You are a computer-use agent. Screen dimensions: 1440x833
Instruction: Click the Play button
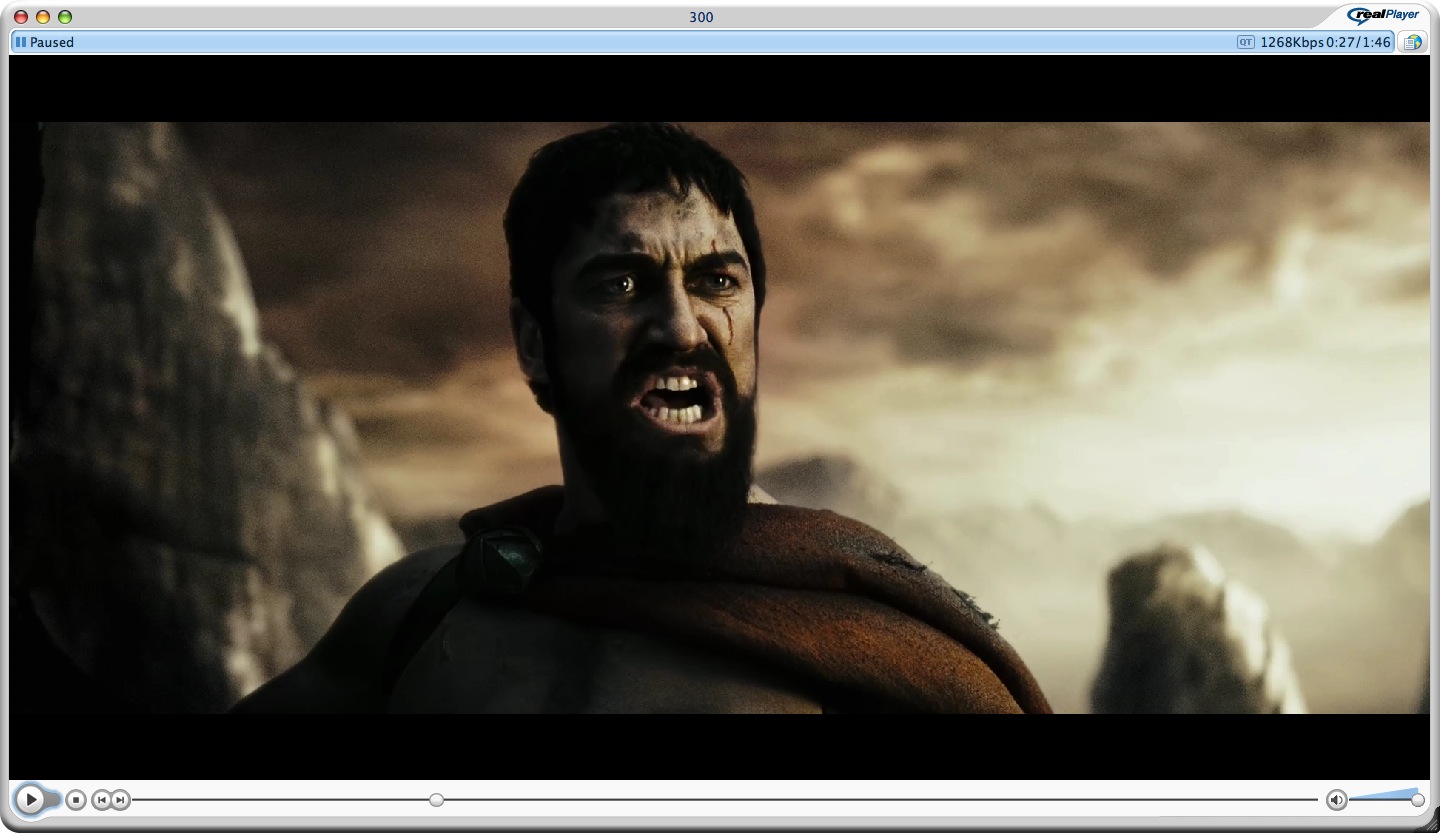[31, 799]
